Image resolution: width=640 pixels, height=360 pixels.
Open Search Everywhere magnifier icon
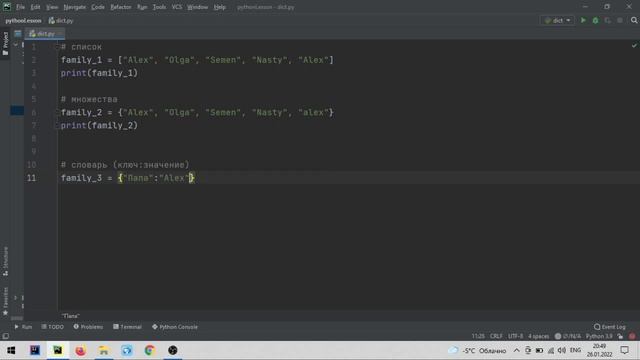634,20
